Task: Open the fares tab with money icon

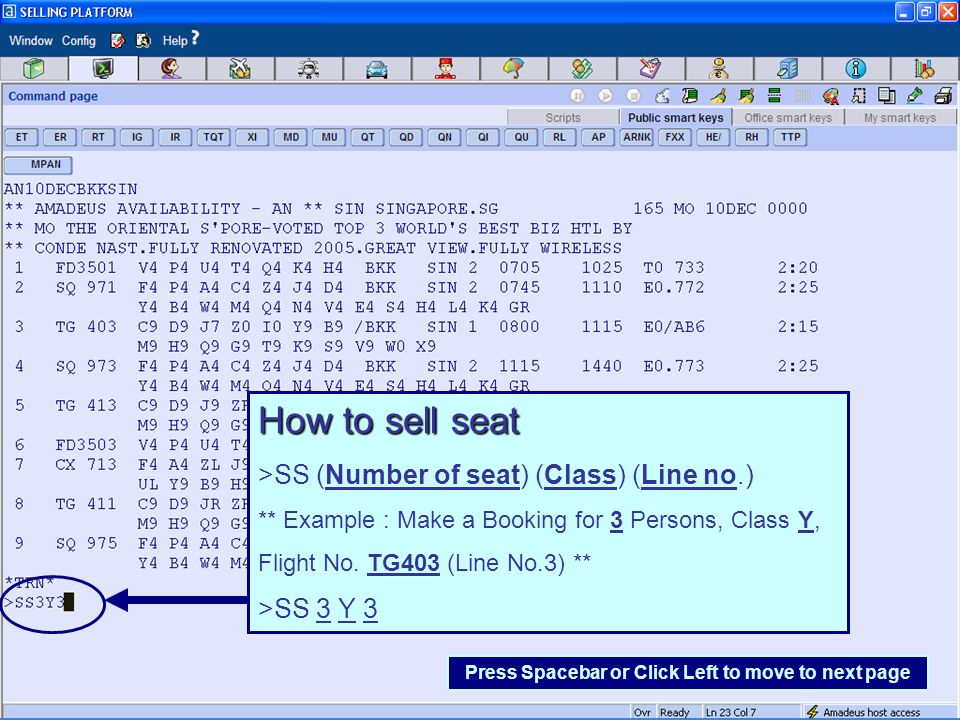Action: point(582,69)
